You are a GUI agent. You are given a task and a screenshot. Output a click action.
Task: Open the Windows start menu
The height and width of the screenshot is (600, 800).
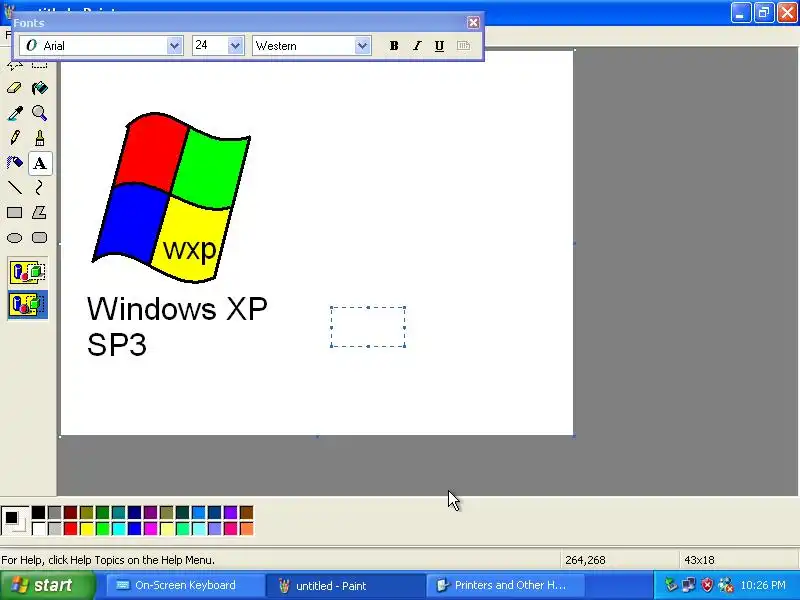tap(47, 585)
